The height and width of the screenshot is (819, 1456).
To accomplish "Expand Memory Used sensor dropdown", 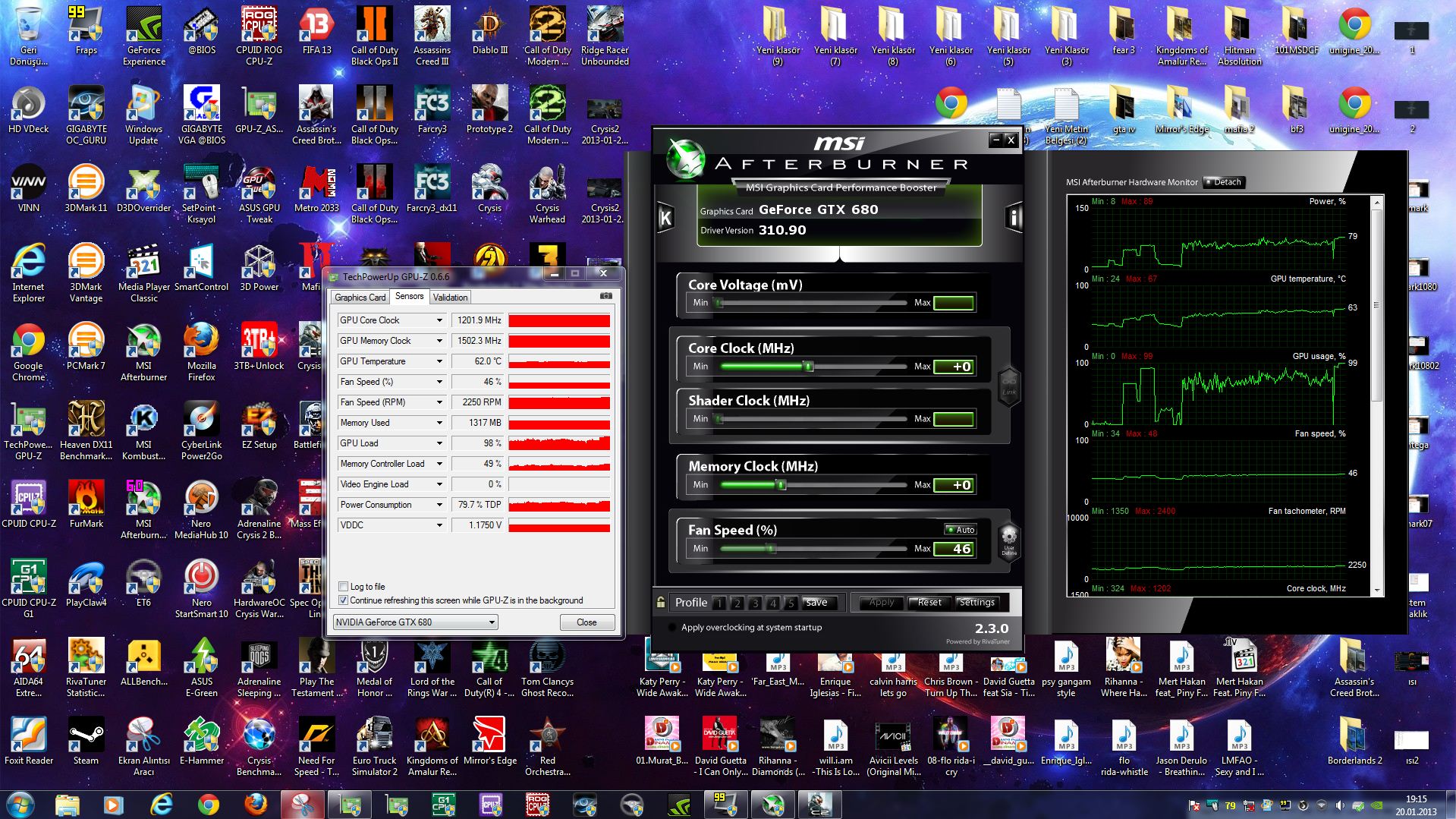I will pos(439,423).
